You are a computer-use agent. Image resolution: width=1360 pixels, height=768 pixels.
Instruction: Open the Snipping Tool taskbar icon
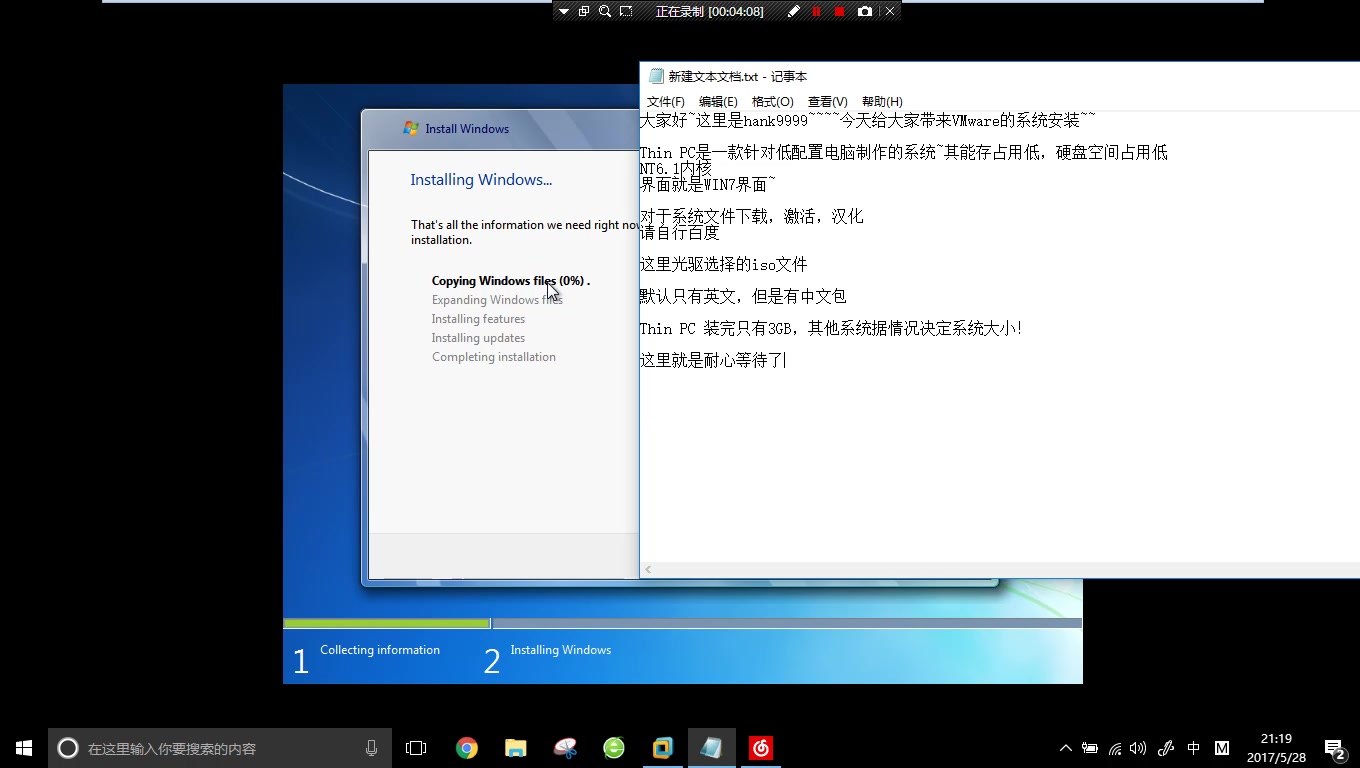coord(565,748)
